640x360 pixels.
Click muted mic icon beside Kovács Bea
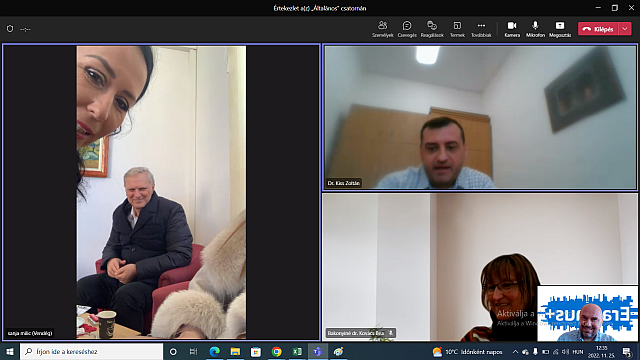click(x=391, y=333)
